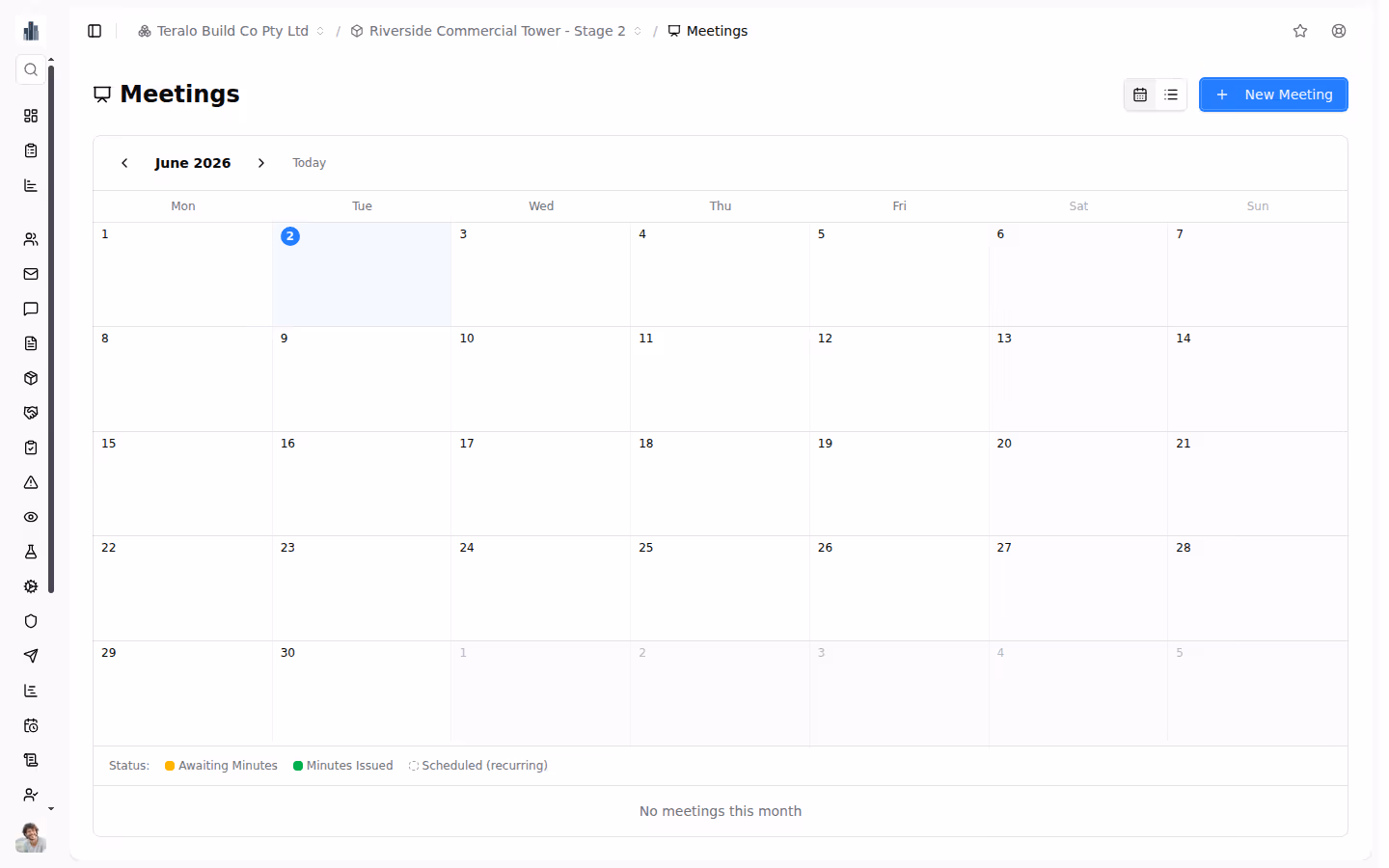The height and width of the screenshot is (868, 1389).
Task: Open the paper plane send icon in sidebar
Action: (x=31, y=656)
